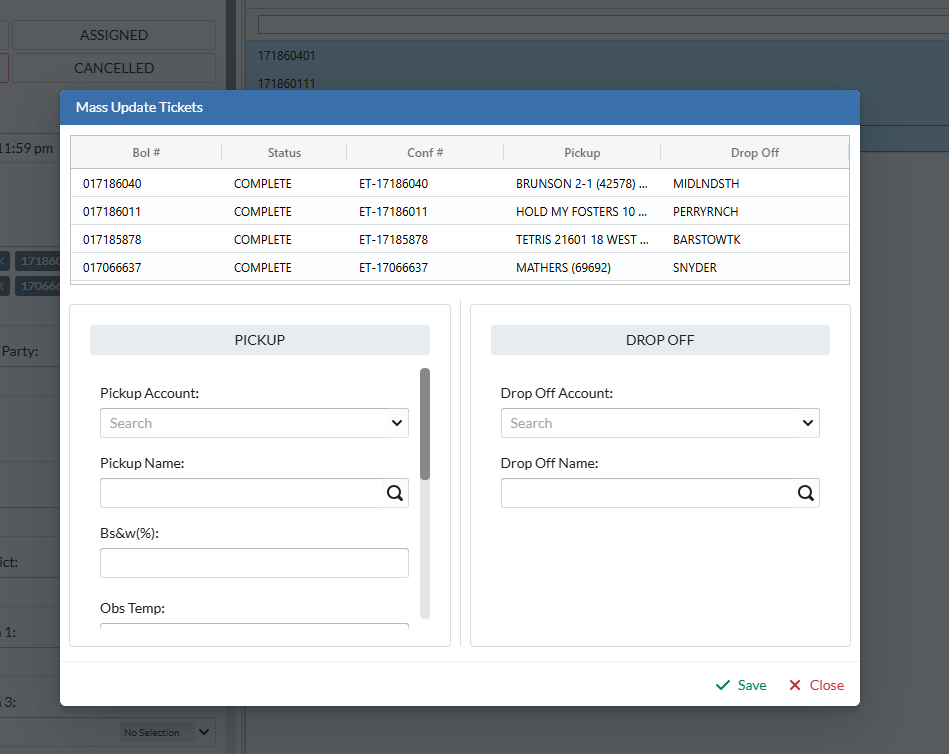This screenshot has width=949, height=754.
Task: Click the Pickup panel vertical scrollbar
Action: pyautogui.click(x=425, y=424)
